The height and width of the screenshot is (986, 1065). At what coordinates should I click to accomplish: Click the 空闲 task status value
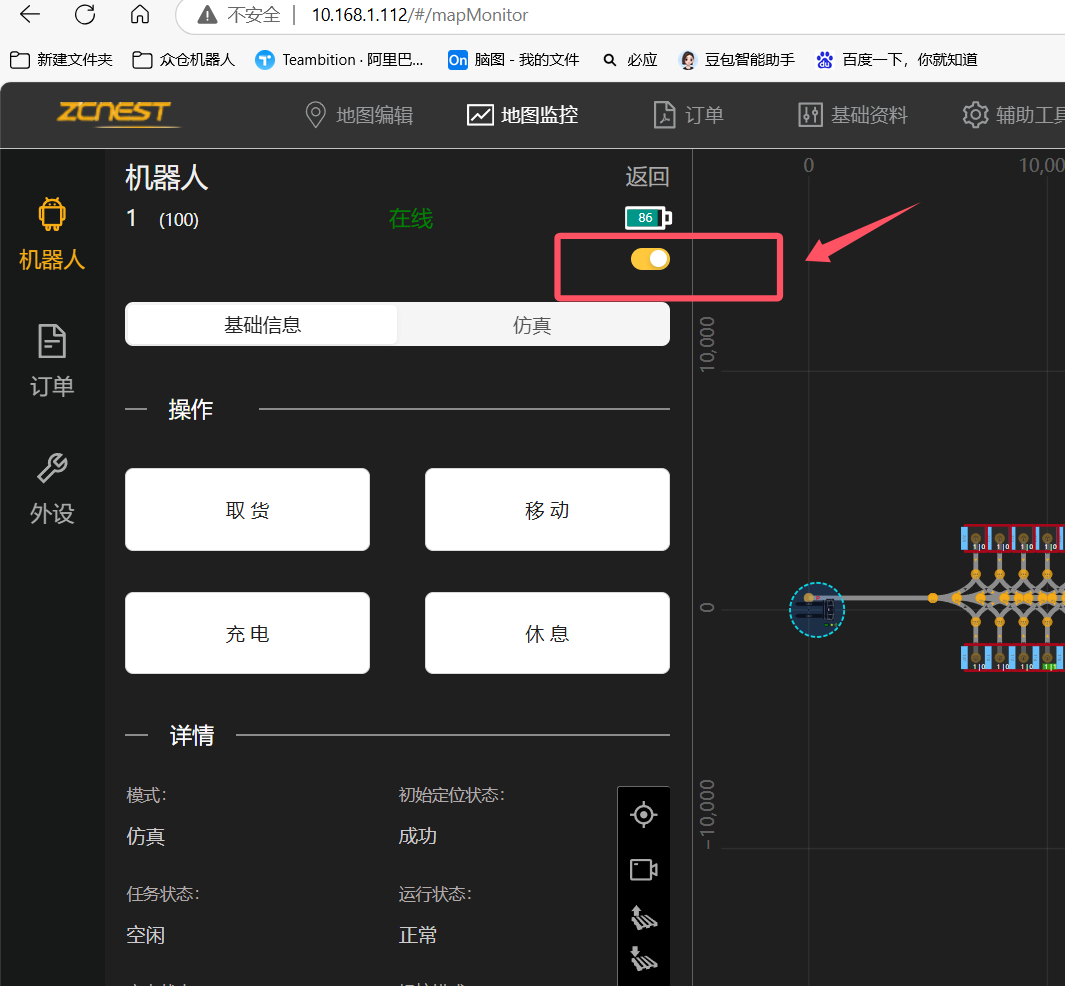click(145, 935)
